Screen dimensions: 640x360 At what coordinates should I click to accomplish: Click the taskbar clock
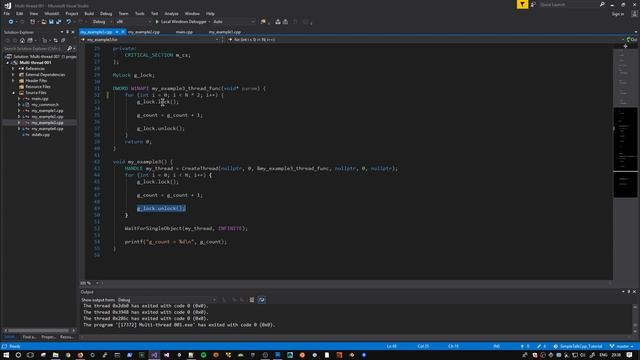click(617, 355)
